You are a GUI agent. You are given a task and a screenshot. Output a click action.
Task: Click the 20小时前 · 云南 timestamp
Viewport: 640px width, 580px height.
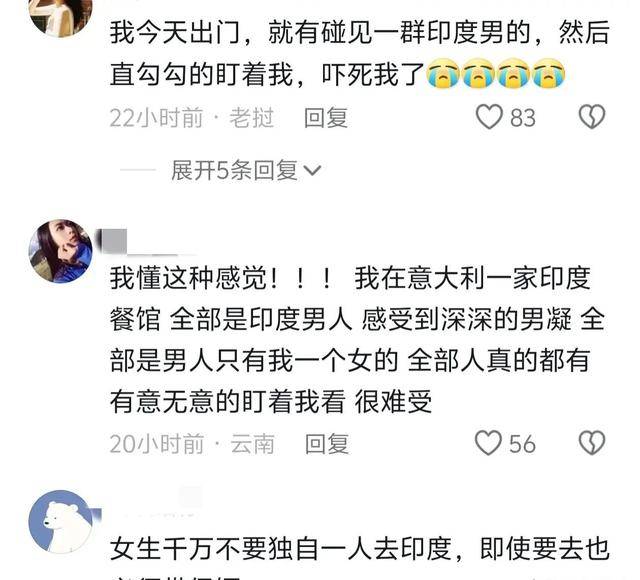pos(192,444)
